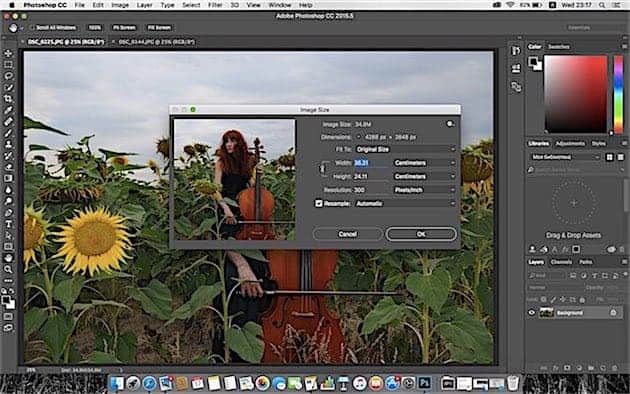Pick a color in the red color field
This screenshot has width=630, height=394.
(x=575, y=94)
